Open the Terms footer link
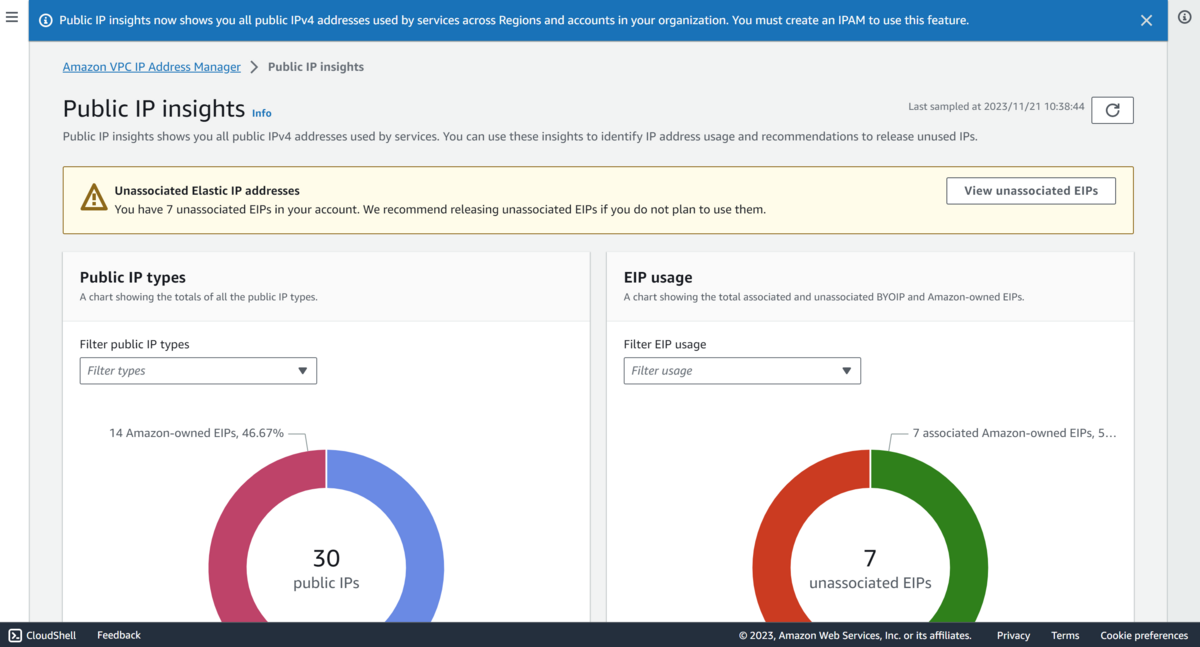This screenshot has width=1200, height=647. (x=1065, y=635)
